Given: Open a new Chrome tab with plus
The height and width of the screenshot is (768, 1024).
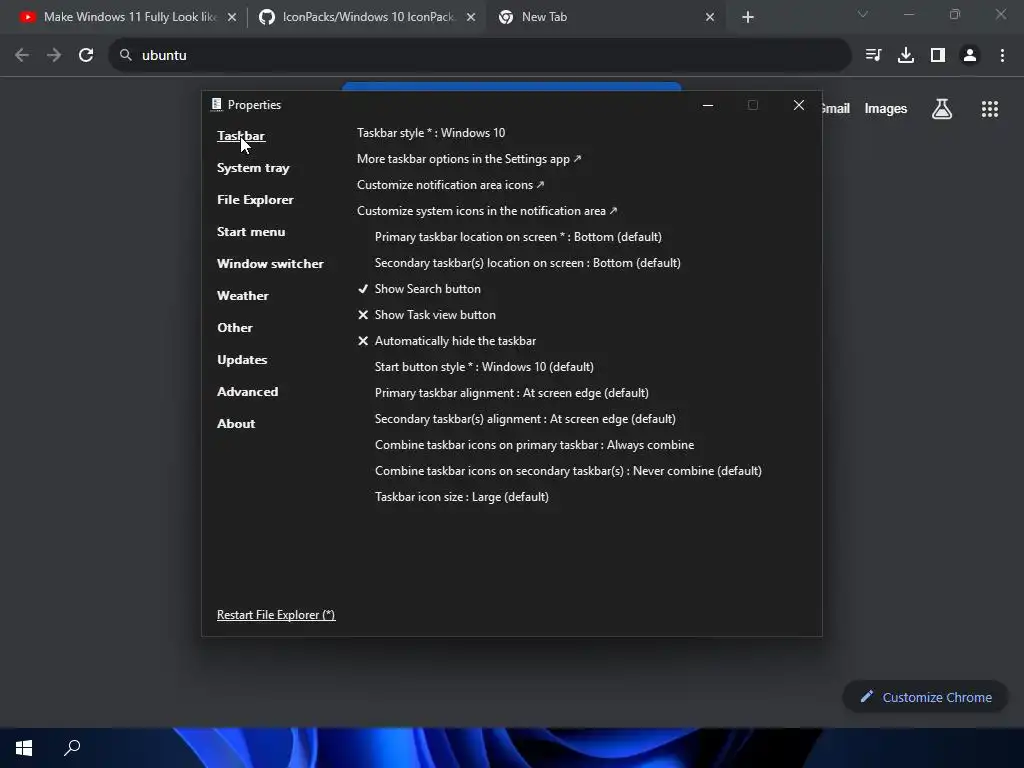Looking at the screenshot, I should 748,17.
